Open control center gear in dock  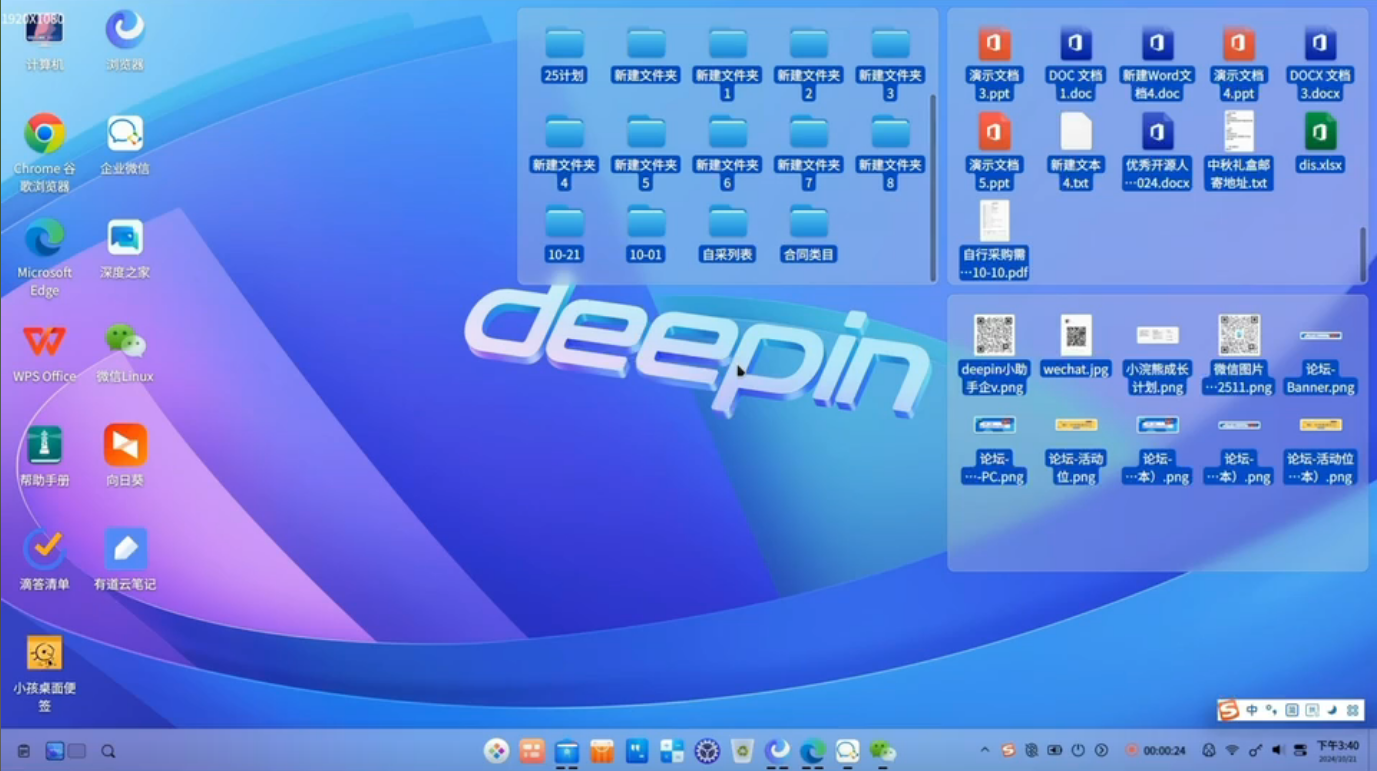(707, 750)
